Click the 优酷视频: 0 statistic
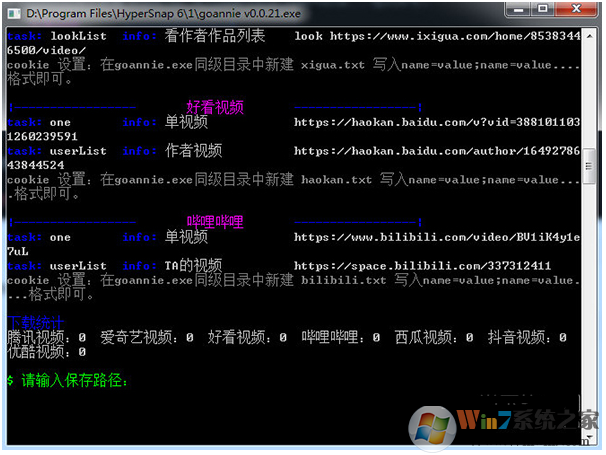This screenshot has height=455, width=606. (46, 352)
